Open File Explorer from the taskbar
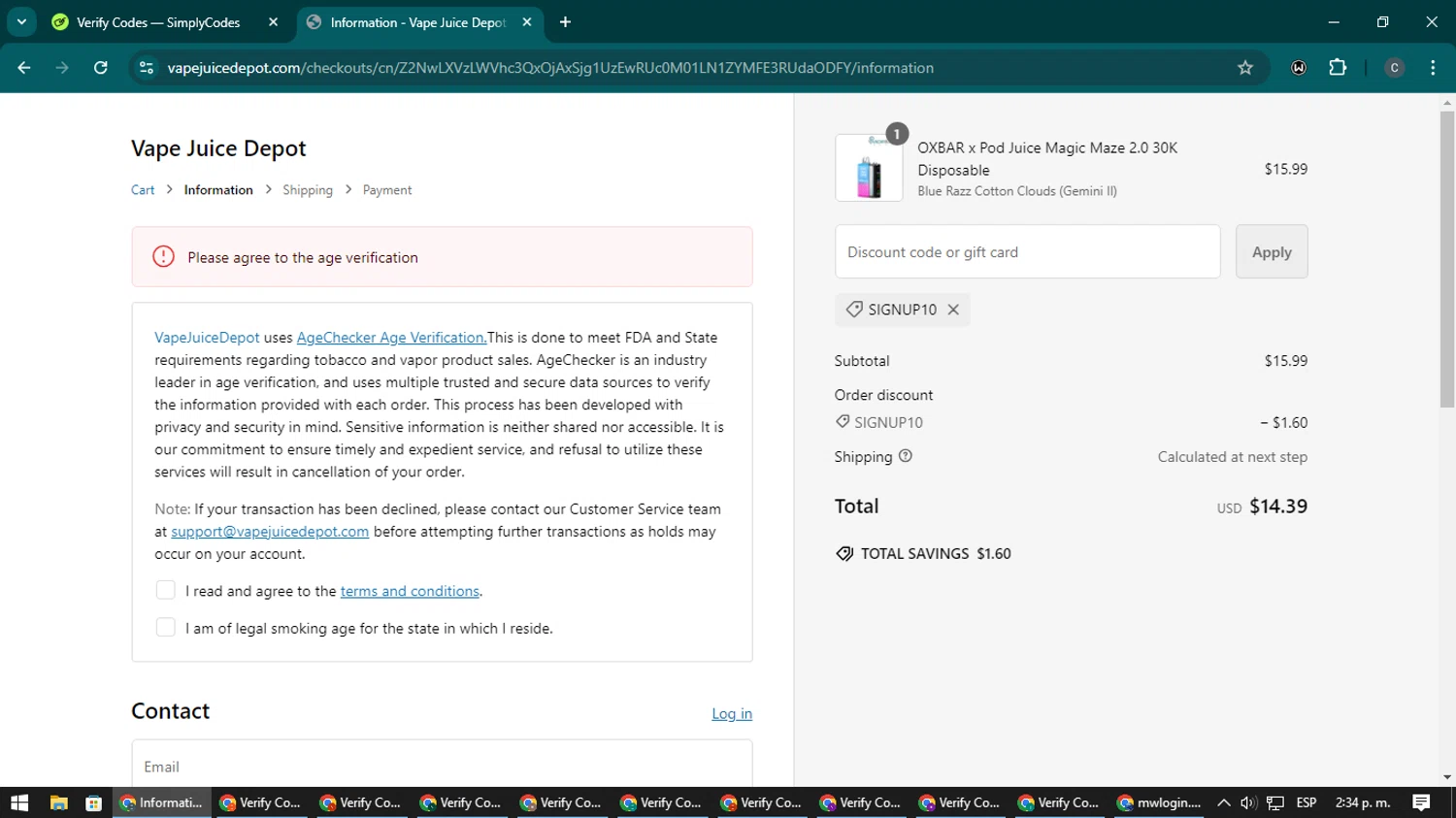 pyautogui.click(x=59, y=802)
